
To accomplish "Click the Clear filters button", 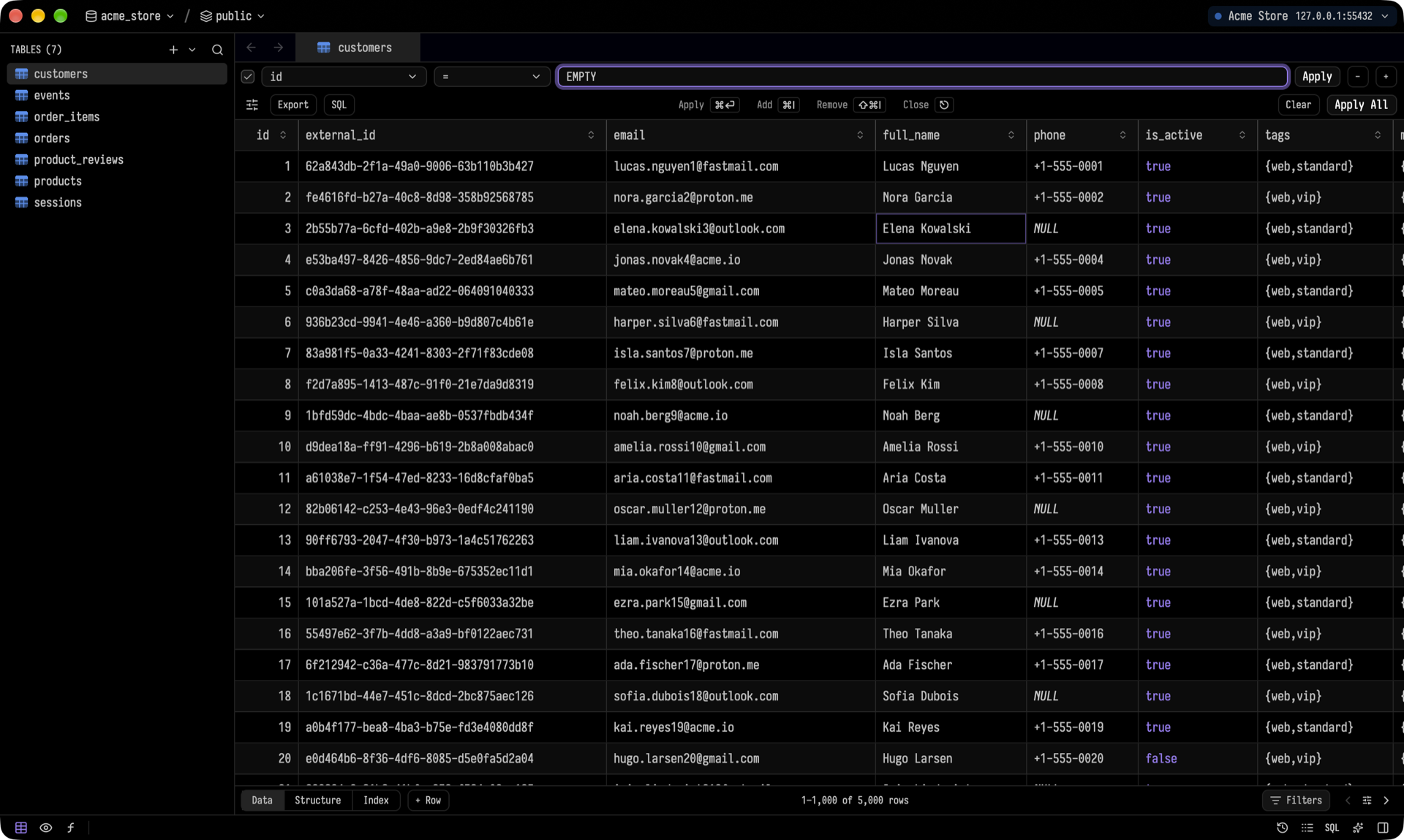I will coord(1298,105).
